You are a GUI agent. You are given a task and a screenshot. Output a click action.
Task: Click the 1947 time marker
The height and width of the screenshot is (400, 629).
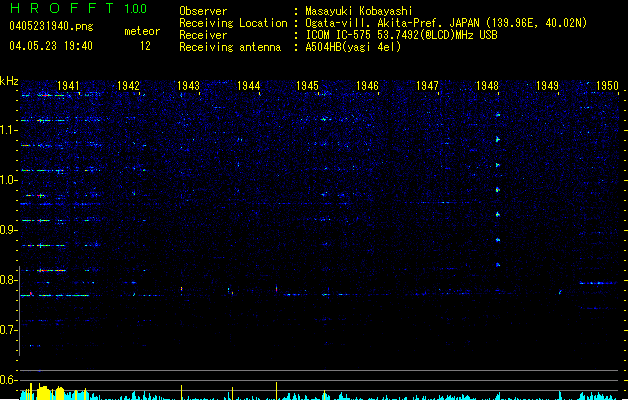tap(427, 85)
